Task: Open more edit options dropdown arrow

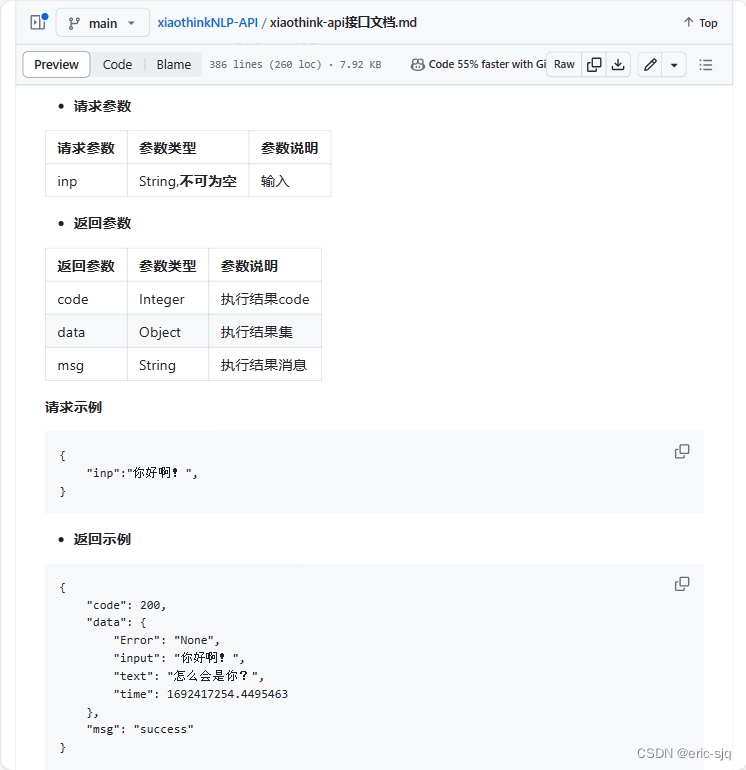Action: [x=674, y=64]
